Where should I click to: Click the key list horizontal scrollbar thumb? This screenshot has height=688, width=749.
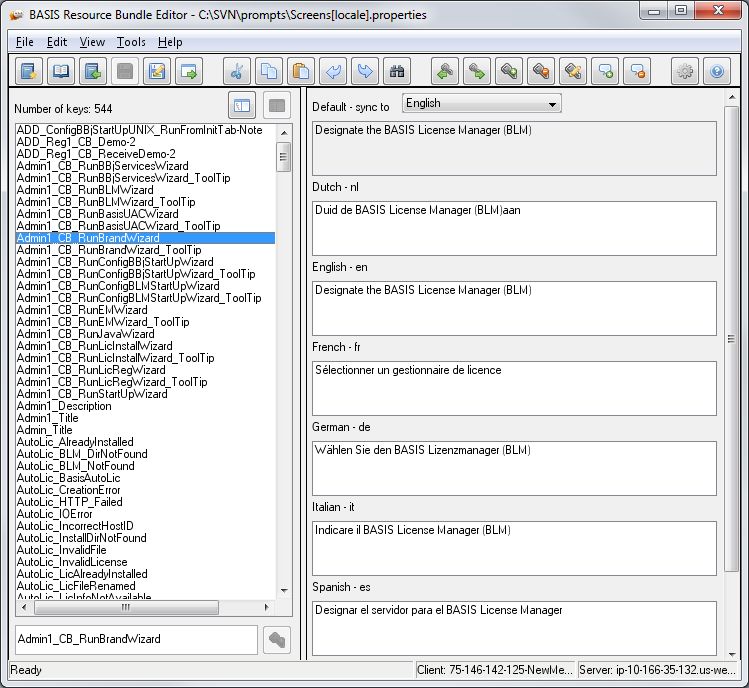[x=126, y=608]
